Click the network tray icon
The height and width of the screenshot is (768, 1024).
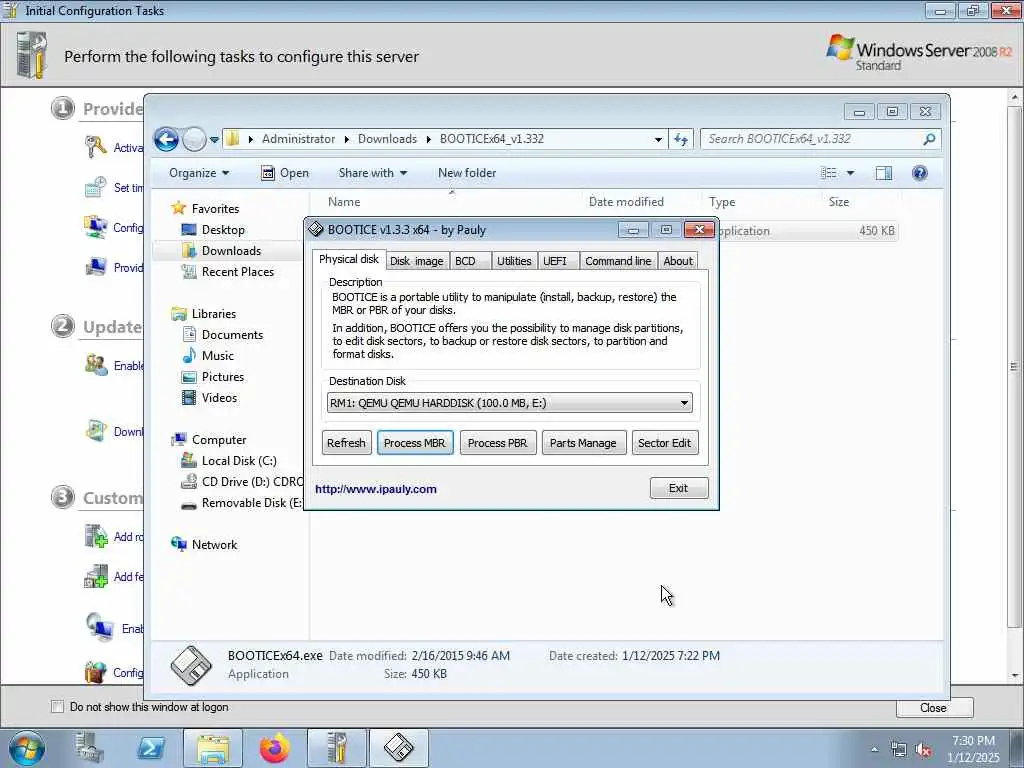(899, 750)
